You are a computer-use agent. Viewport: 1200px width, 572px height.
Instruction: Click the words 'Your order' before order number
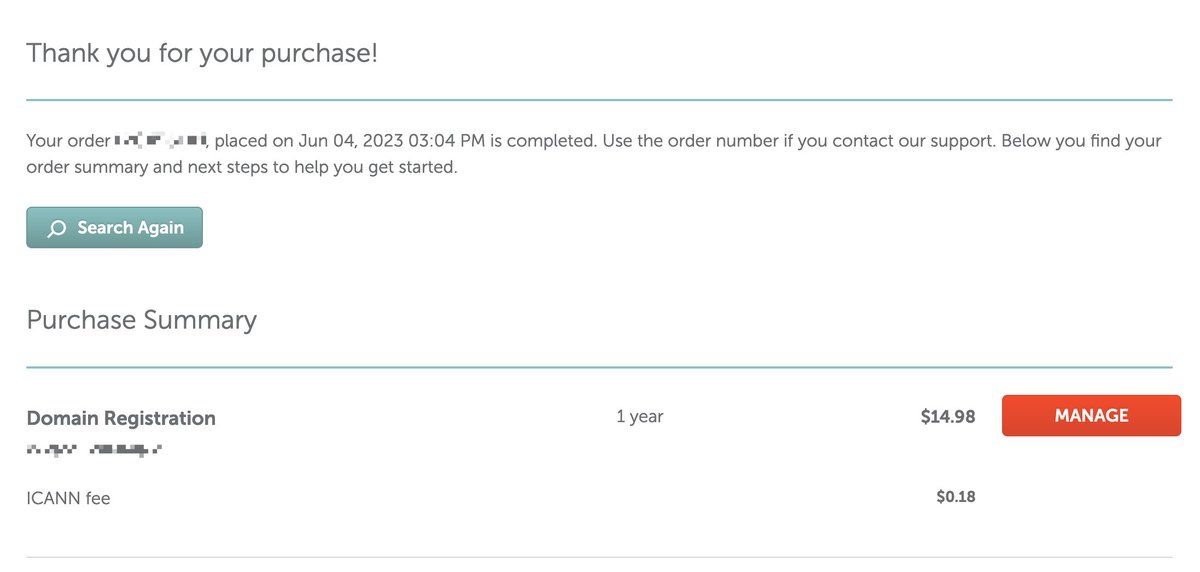[x=68, y=141]
